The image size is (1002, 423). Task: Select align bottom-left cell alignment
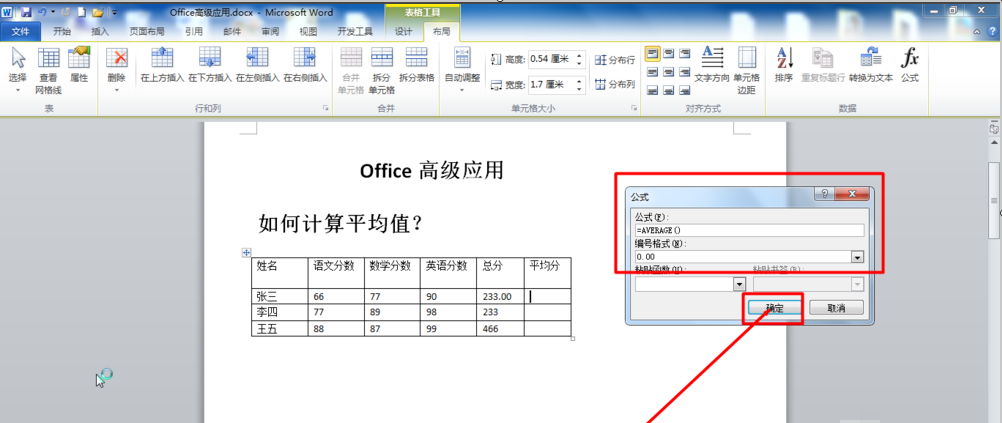[652, 89]
